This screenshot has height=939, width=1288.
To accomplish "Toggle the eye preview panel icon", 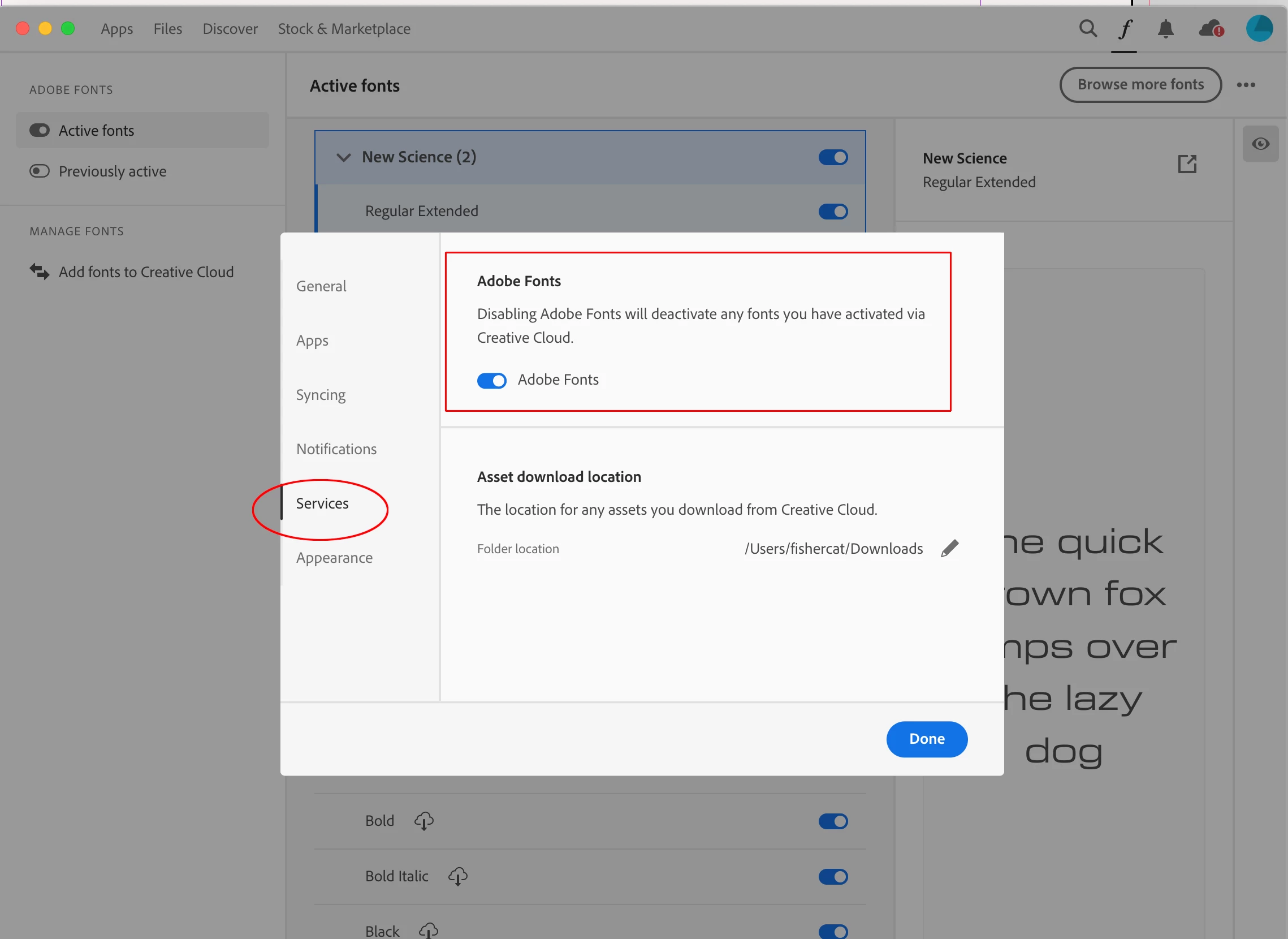I will tap(1260, 144).
